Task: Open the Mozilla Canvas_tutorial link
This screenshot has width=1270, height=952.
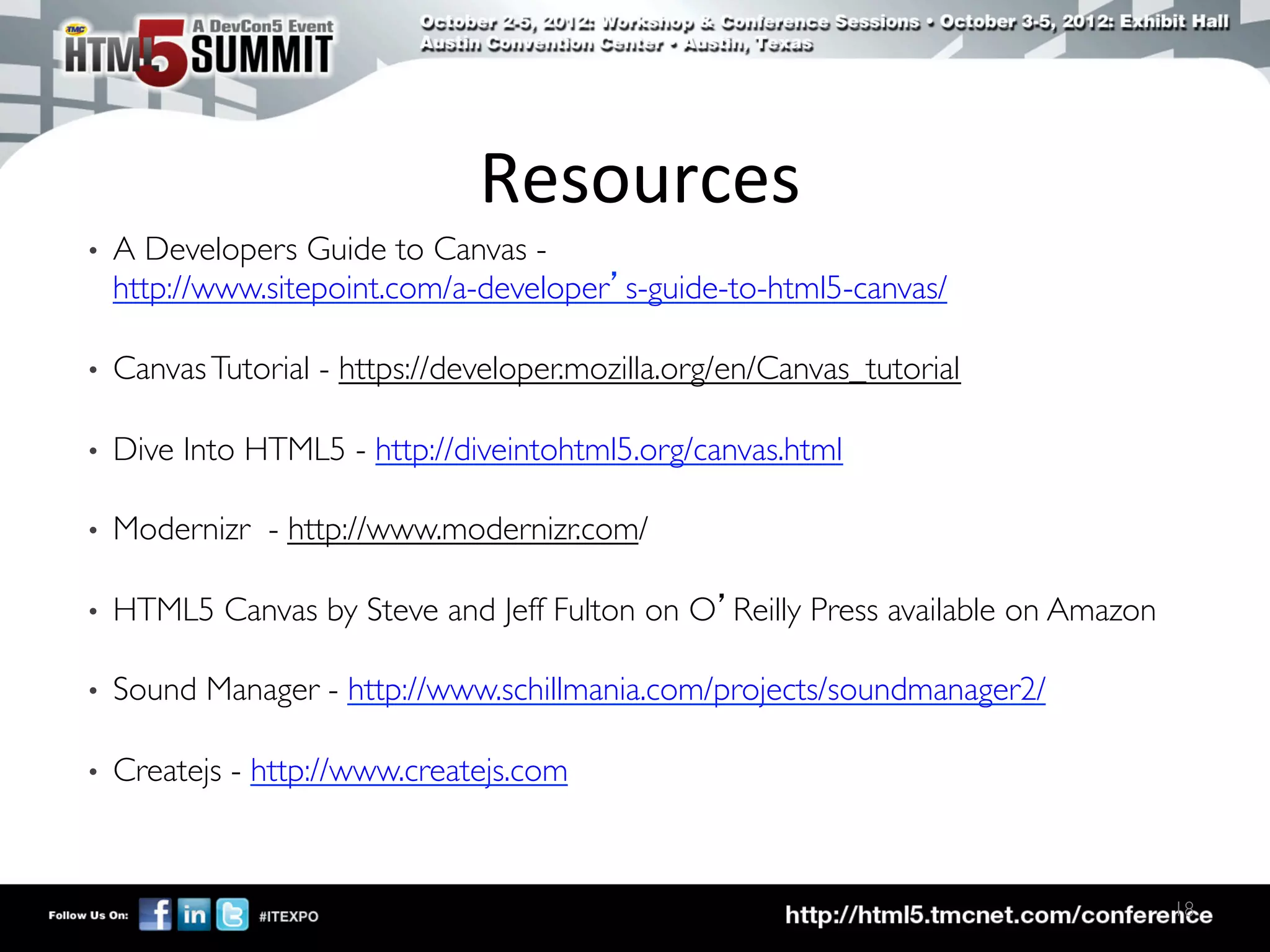Action: pyautogui.click(x=649, y=369)
